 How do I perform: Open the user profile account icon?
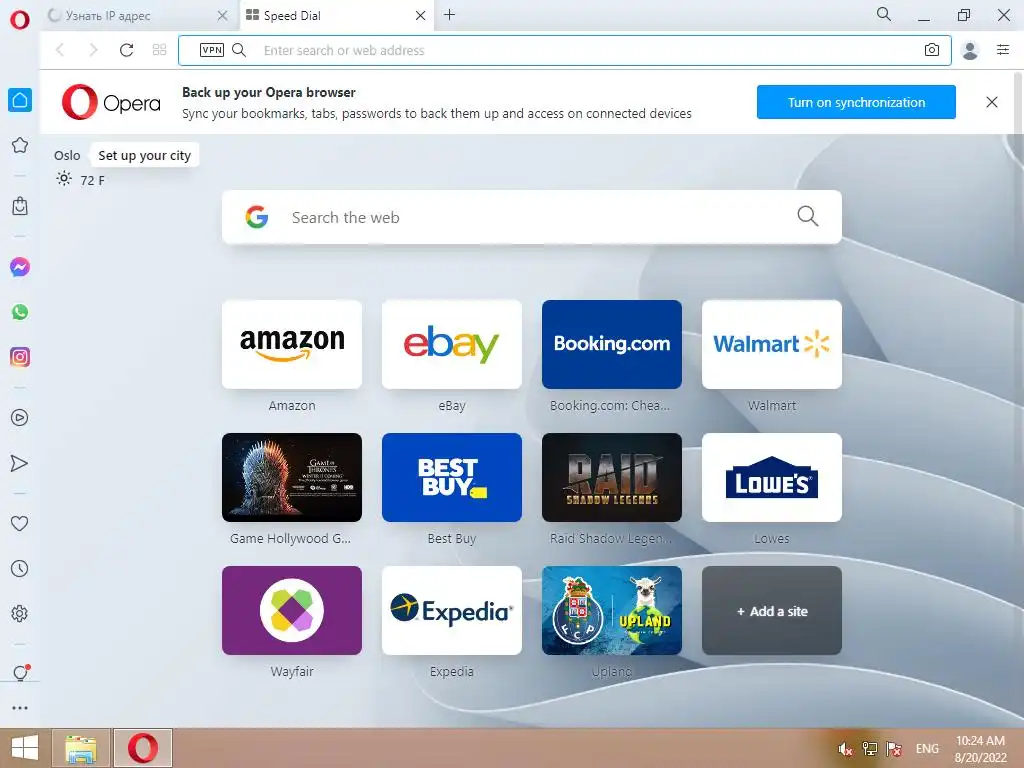click(970, 50)
